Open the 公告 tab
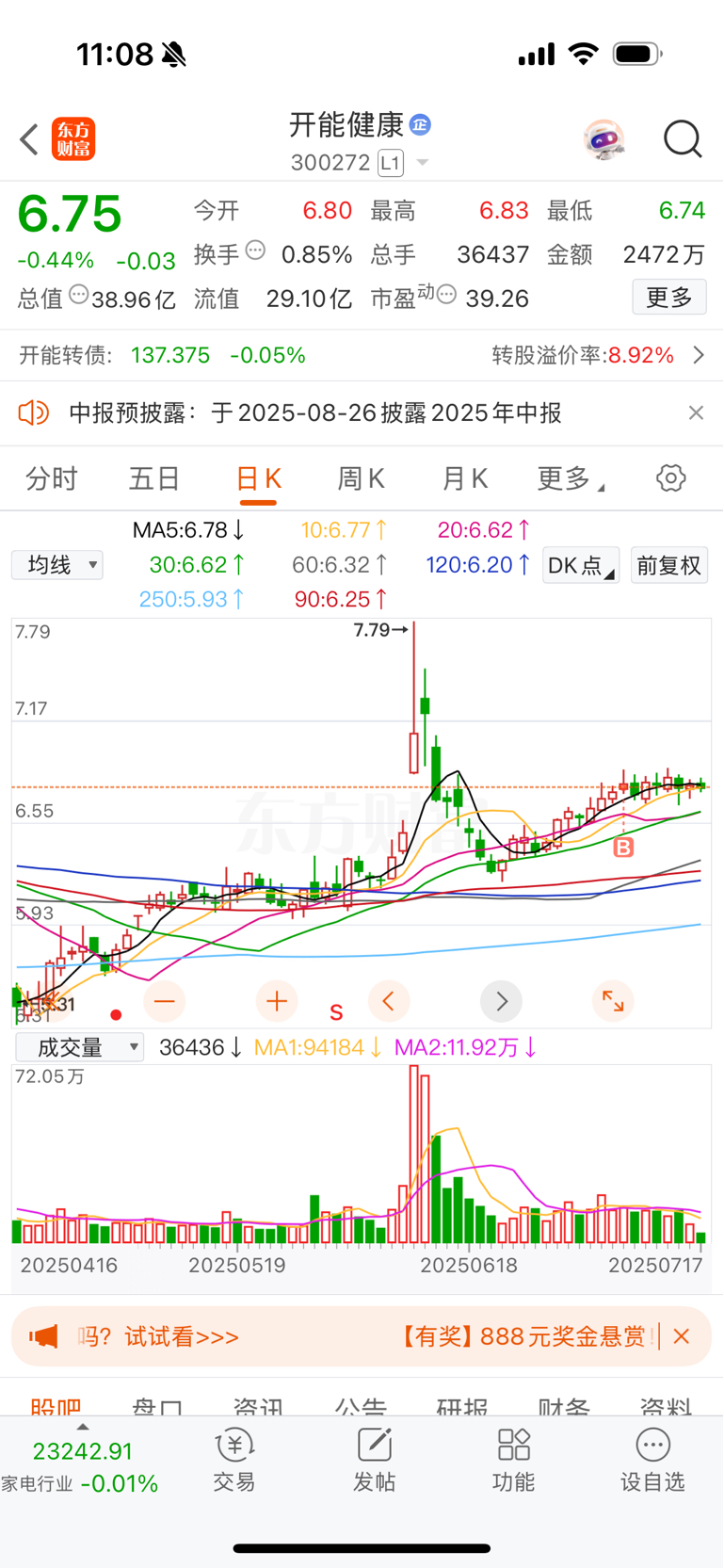The width and height of the screenshot is (724, 1568). 361,1405
